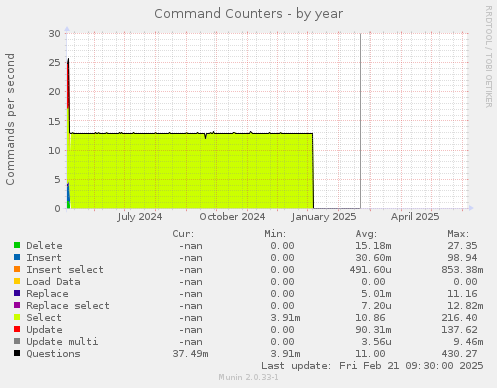Click the dark blue Replace legend swatch
Viewport: 497px width, 388px height.
click(x=17, y=293)
